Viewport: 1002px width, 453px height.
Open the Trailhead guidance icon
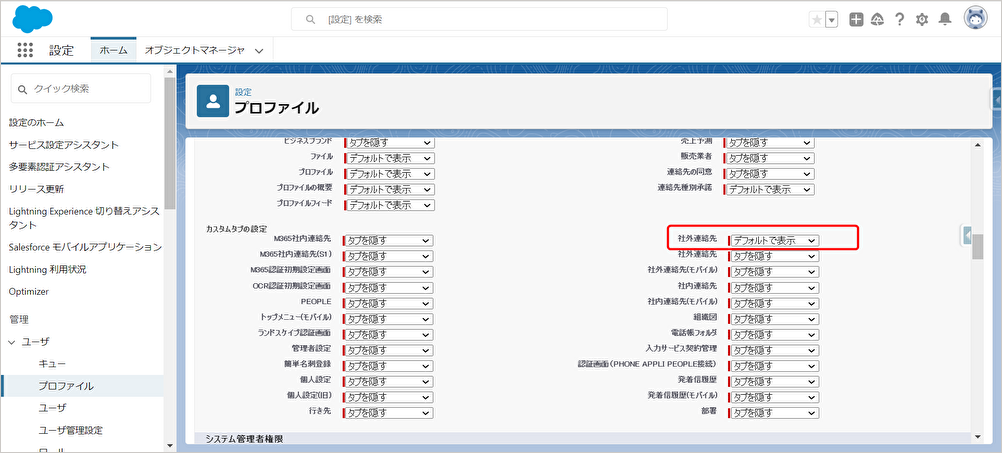[x=877, y=20]
